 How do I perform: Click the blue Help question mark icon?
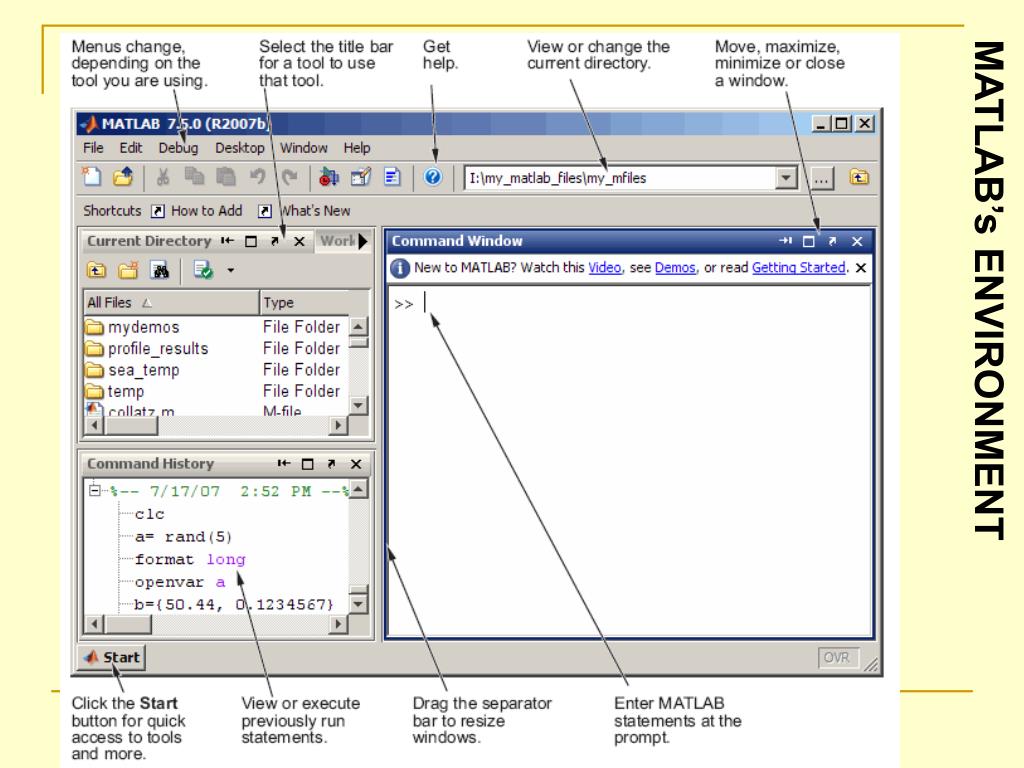coord(432,177)
